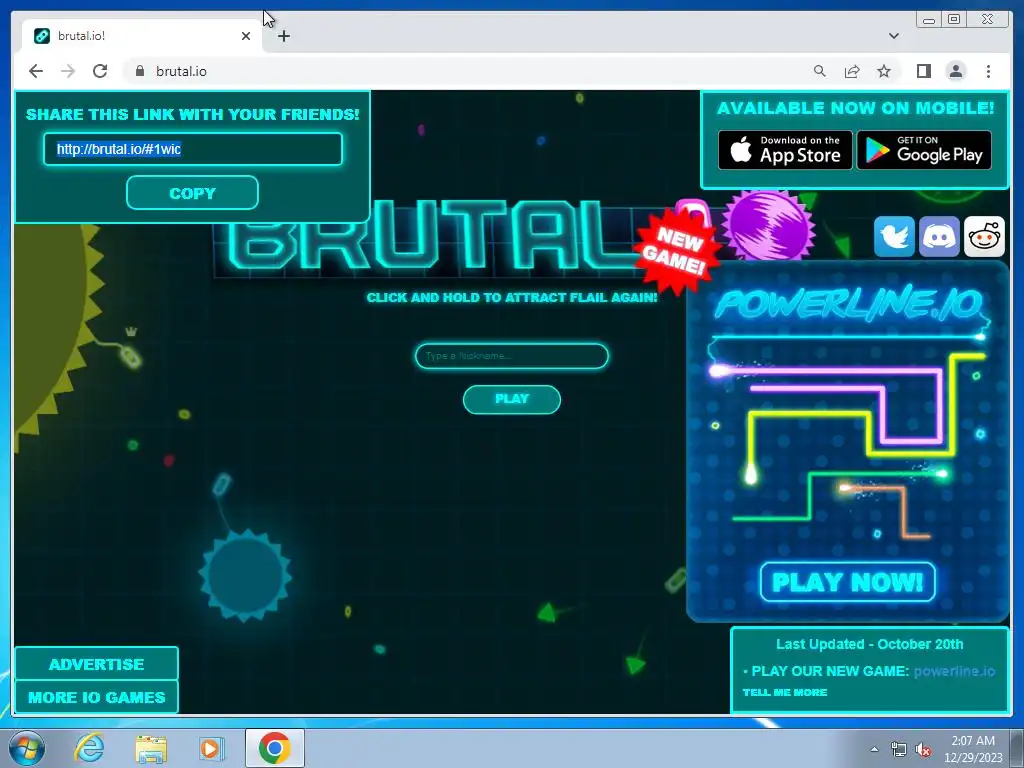Open the Discord social link icon
The image size is (1024, 768).
[939, 236]
